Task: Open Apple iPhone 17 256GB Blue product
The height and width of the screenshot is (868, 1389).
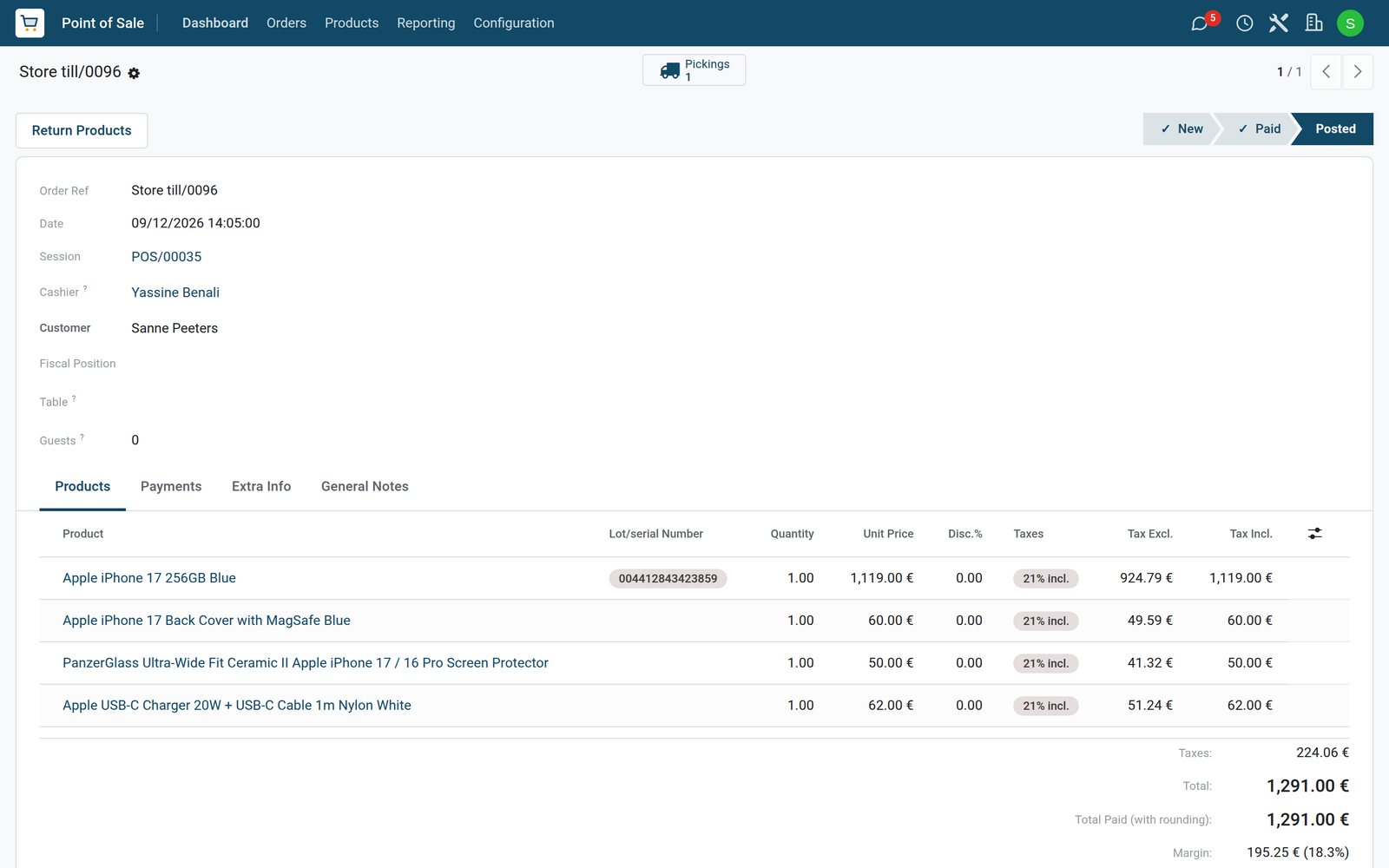Action: (x=149, y=578)
